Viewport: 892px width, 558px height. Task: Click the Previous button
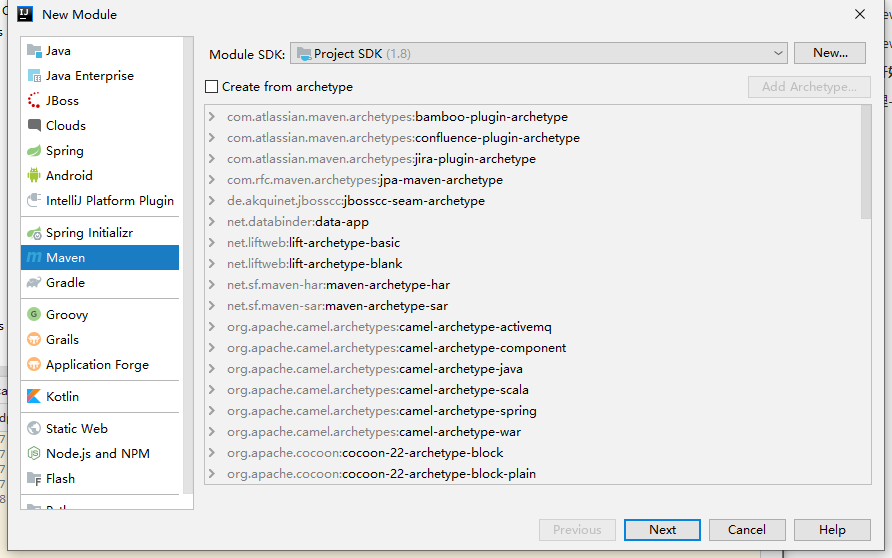click(x=577, y=530)
